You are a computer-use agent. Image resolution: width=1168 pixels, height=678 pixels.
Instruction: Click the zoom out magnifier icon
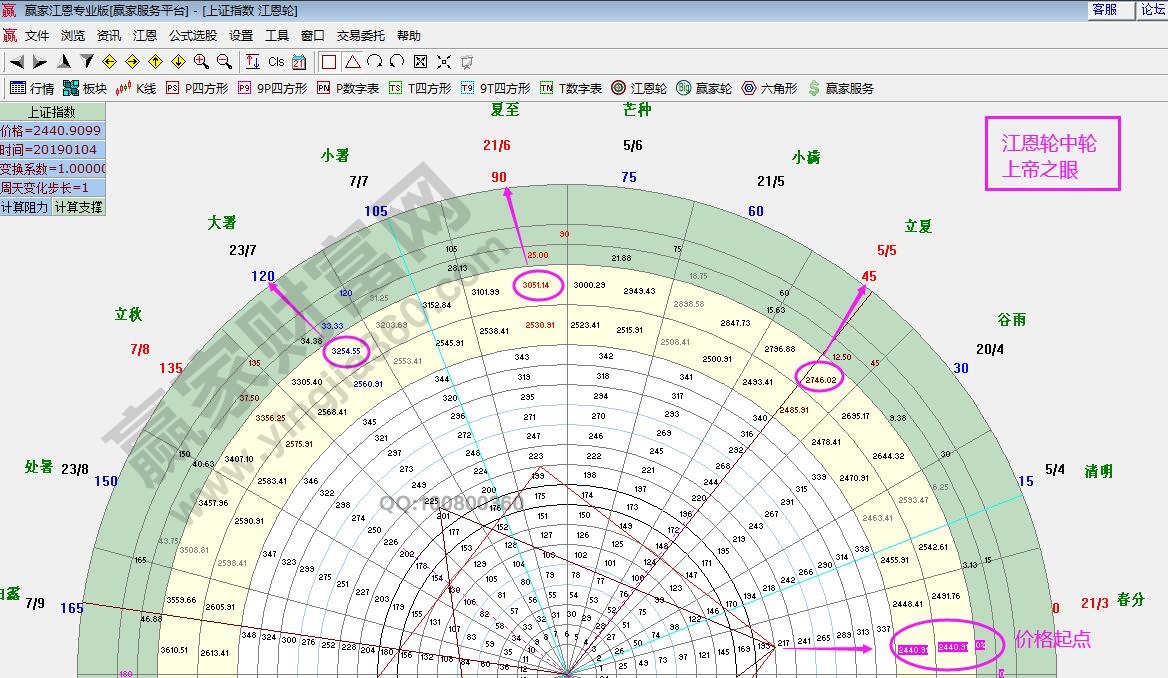click(224, 62)
